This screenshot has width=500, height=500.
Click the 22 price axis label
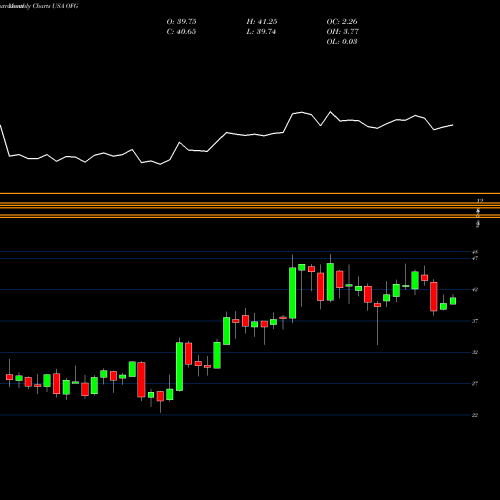click(475, 415)
